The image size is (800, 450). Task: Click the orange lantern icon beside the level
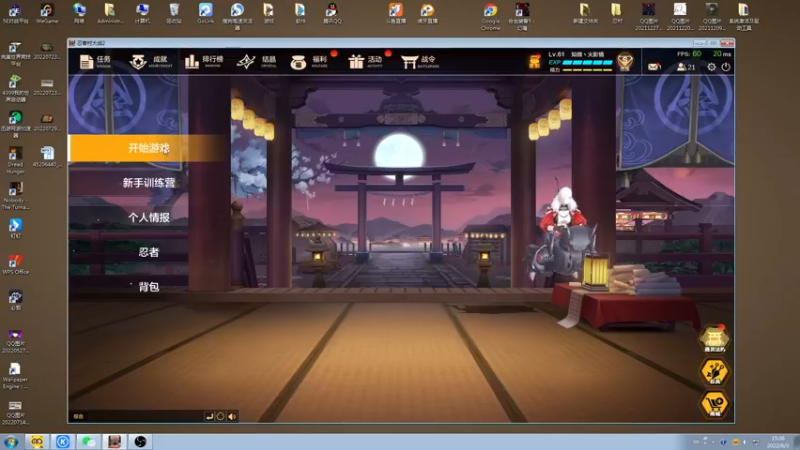pyautogui.click(x=534, y=61)
